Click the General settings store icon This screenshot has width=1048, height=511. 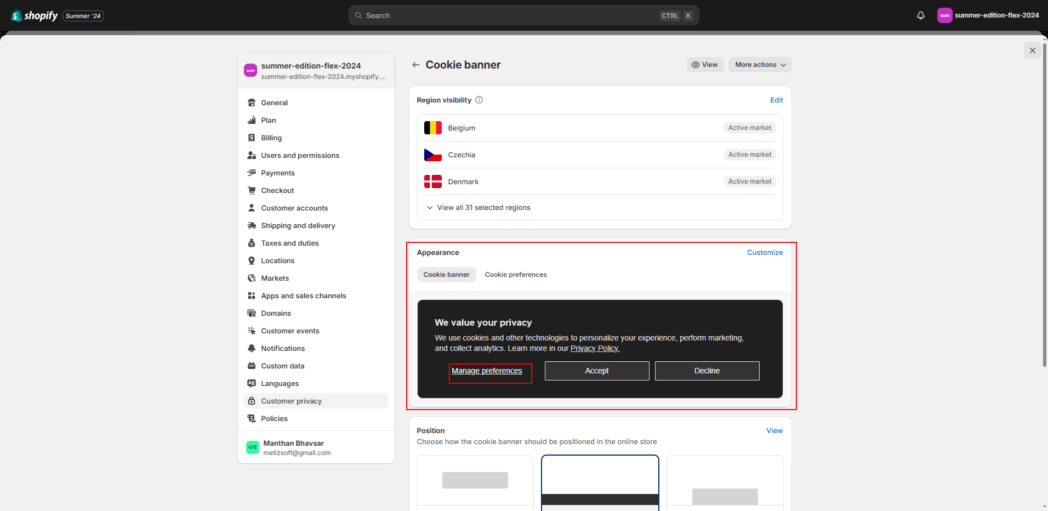(251, 103)
